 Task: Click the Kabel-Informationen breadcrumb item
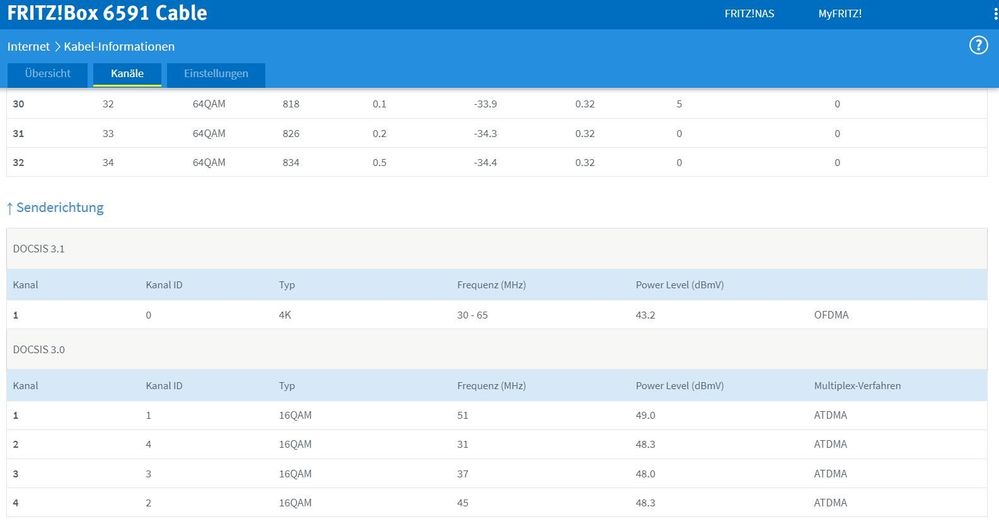pos(119,47)
